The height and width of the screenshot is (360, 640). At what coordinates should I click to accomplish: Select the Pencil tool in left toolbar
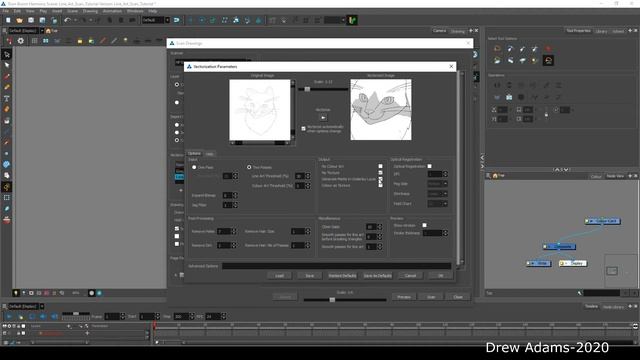pyautogui.click(x=7, y=87)
